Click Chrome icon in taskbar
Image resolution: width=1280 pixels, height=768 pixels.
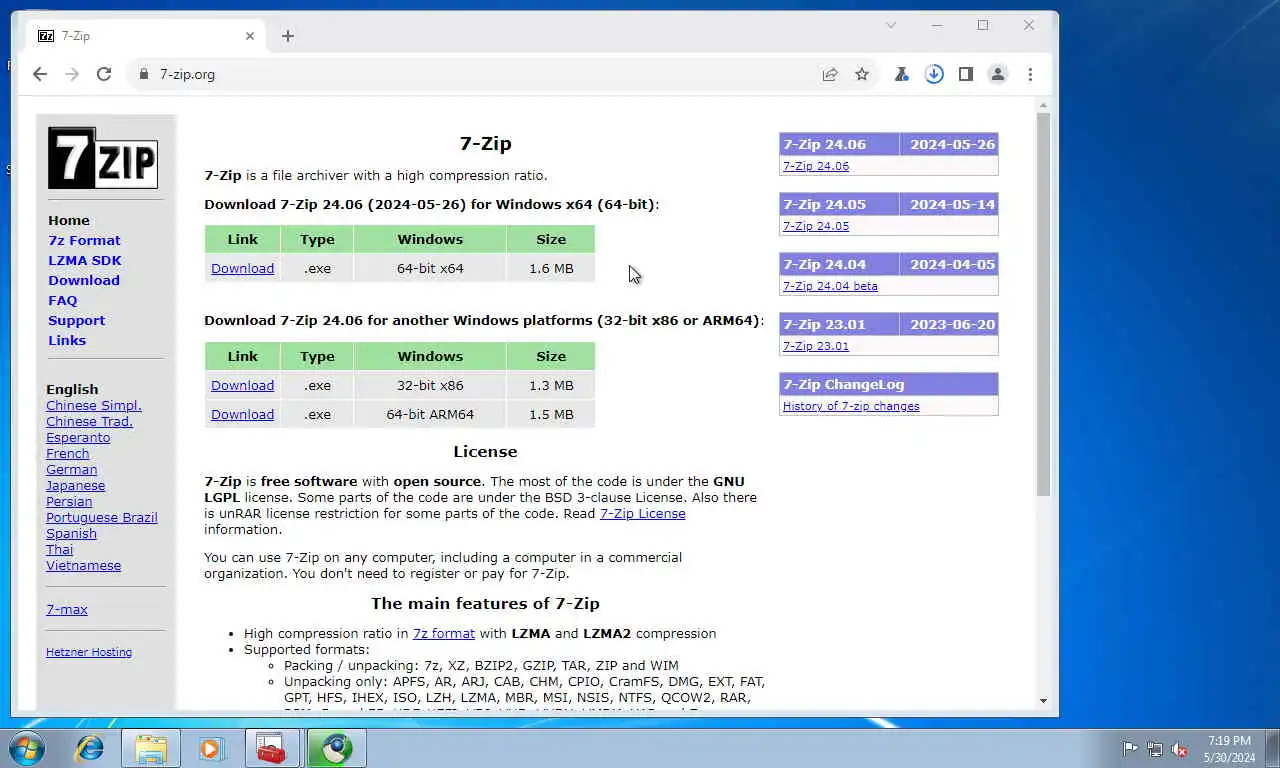[x=336, y=748]
